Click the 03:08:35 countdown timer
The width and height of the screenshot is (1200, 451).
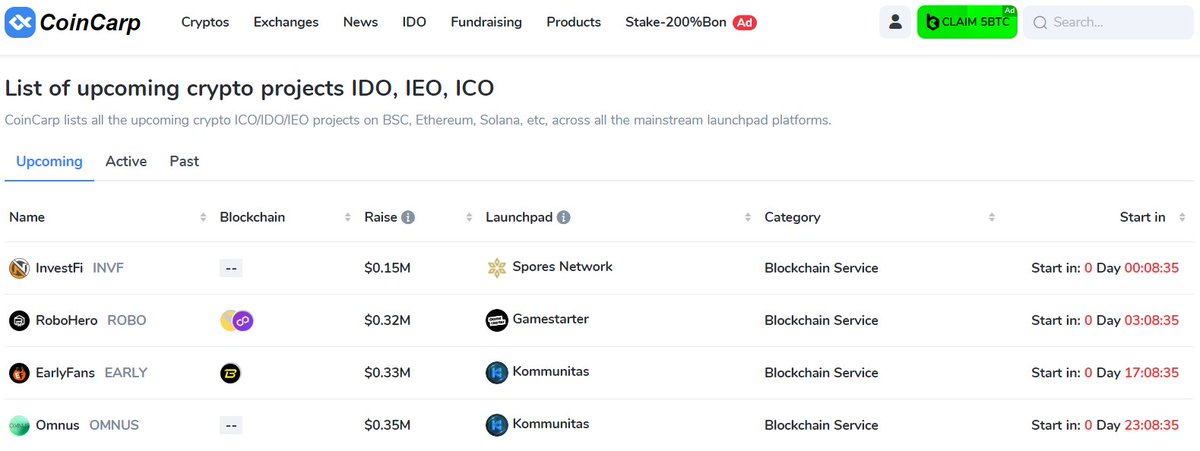[x=1153, y=321]
